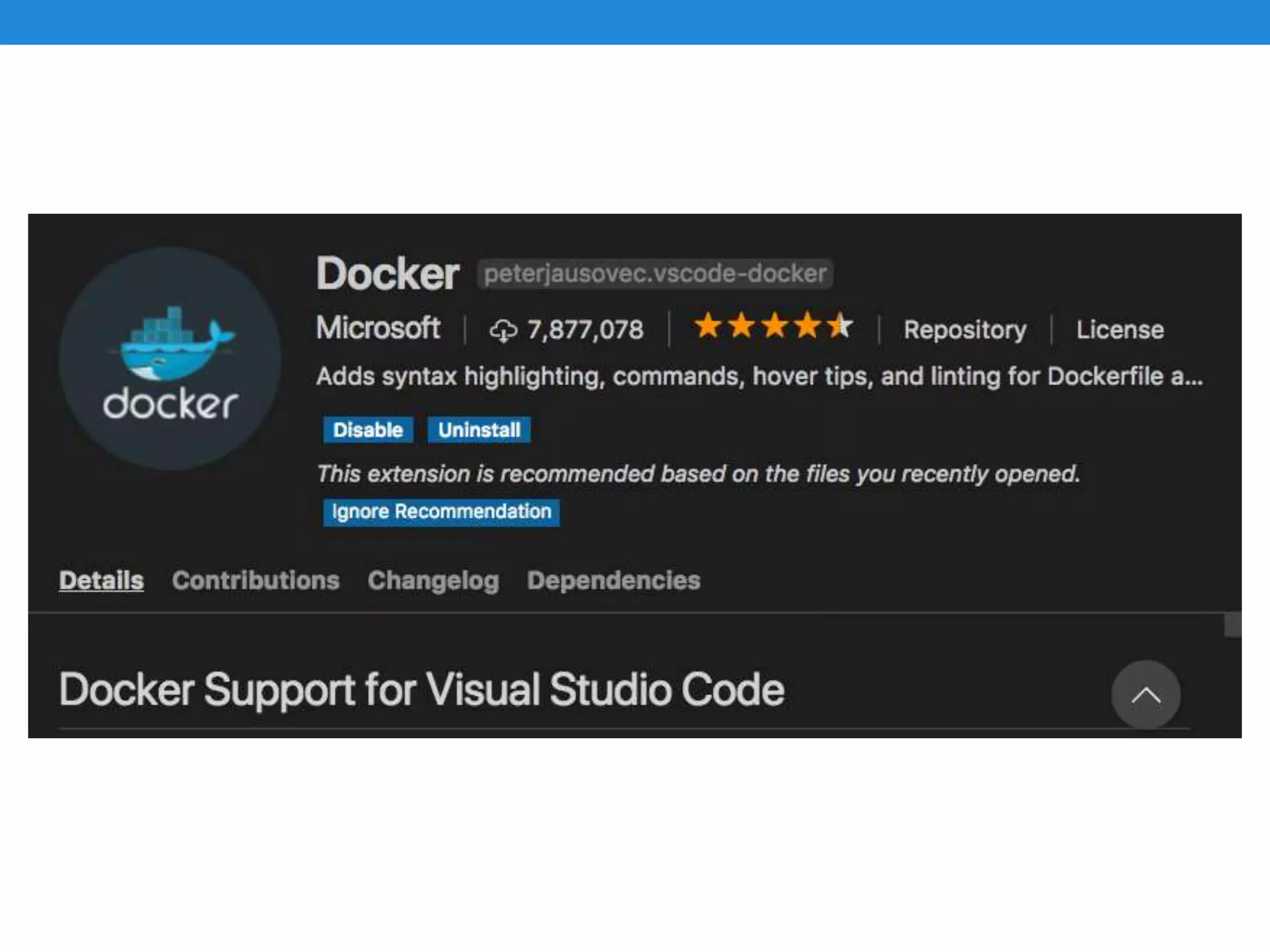The height and width of the screenshot is (952, 1270).
Task: Click the cloud download icon
Action: tap(503, 330)
